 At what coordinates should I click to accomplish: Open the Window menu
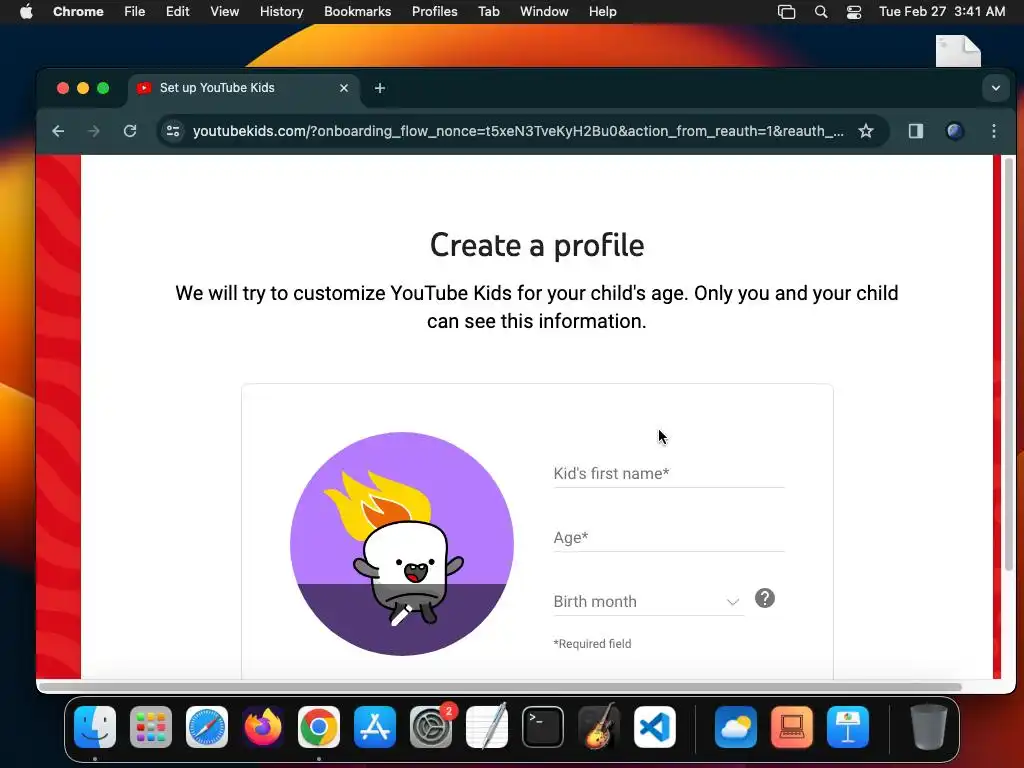point(544,12)
